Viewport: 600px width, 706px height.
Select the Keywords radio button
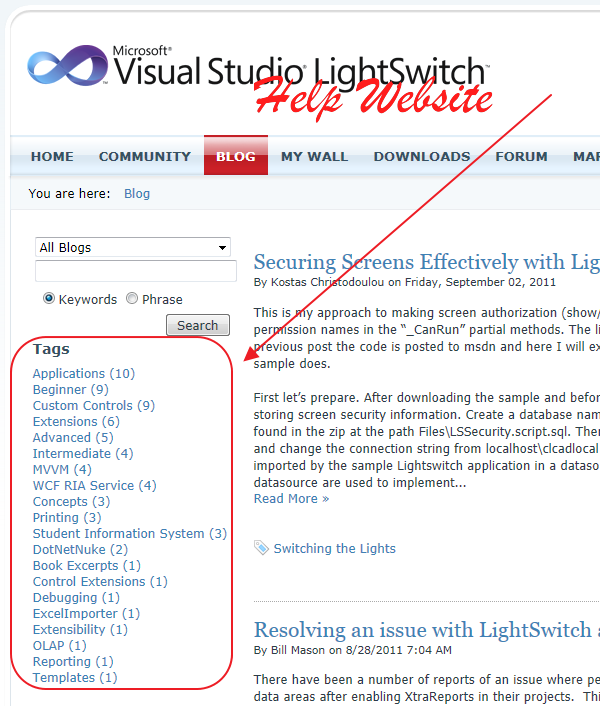click(49, 298)
